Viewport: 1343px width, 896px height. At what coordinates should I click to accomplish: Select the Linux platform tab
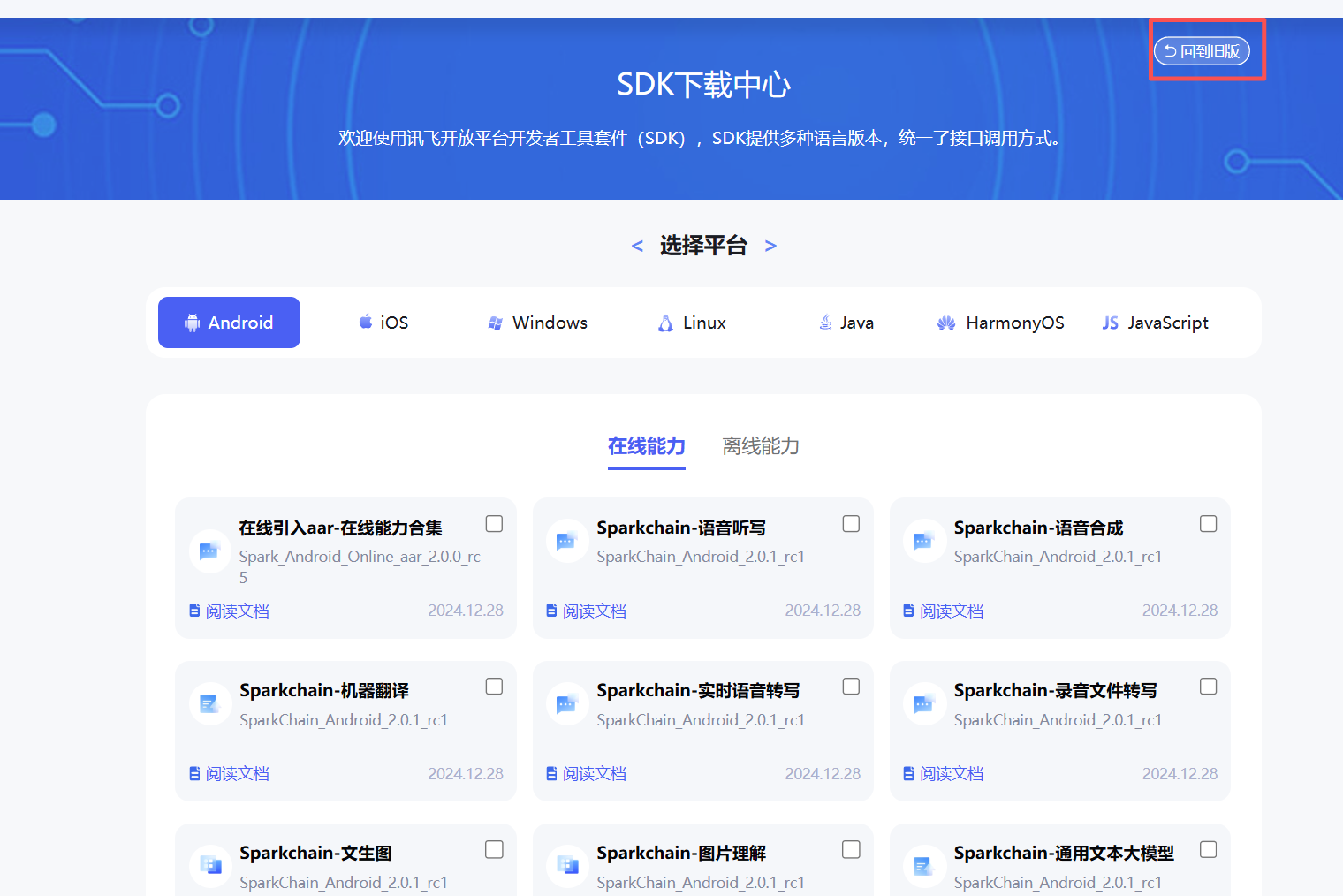[x=692, y=323]
